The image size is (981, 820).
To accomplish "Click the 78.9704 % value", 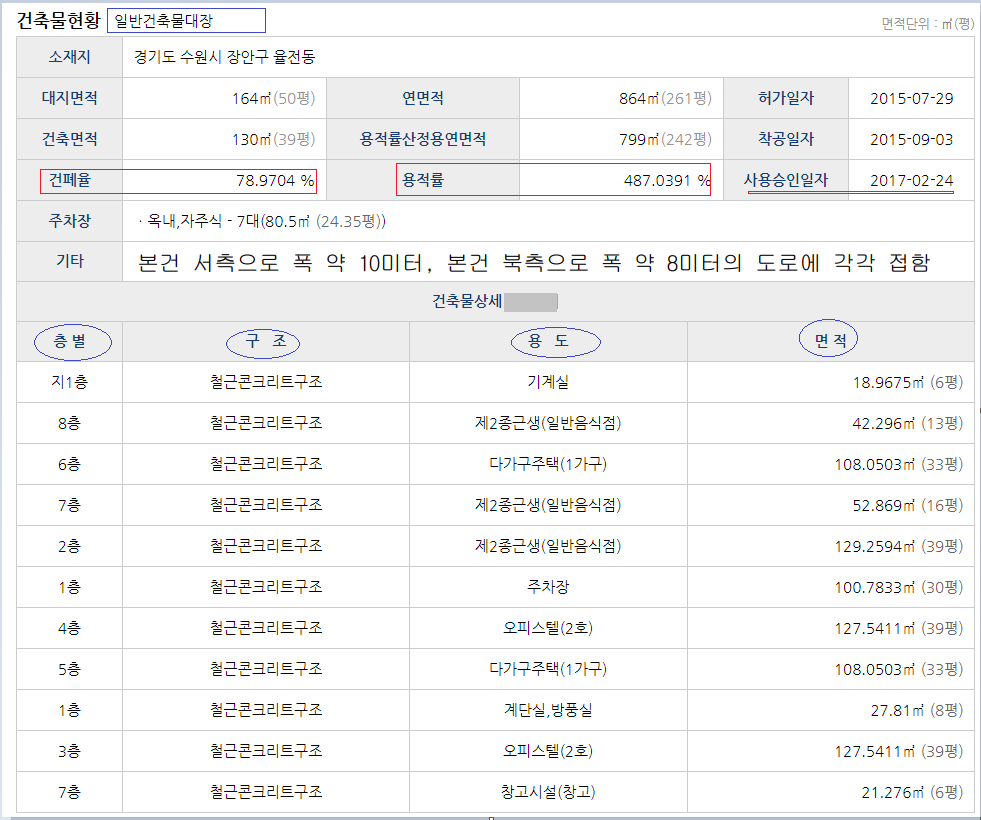I will (275, 180).
